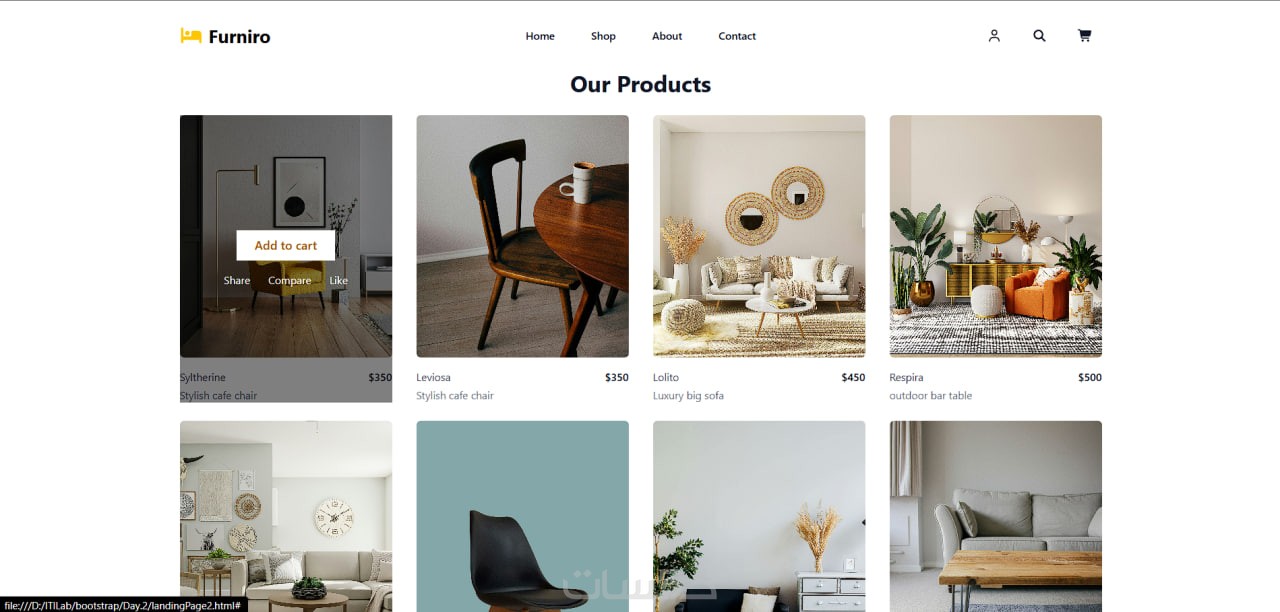The width and height of the screenshot is (1280, 612).
Task: Open the grey sofa with wooden table image
Action: click(x=996, y=516)
